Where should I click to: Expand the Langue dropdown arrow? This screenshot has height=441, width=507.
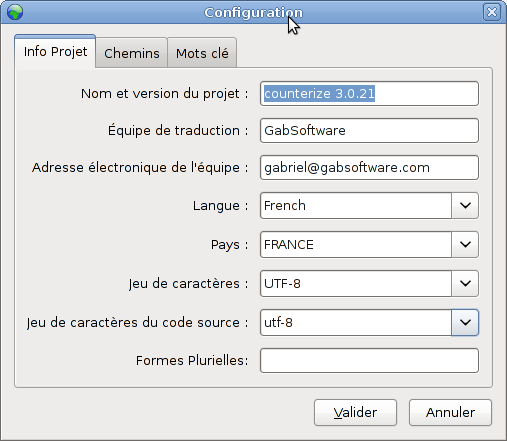465,205
